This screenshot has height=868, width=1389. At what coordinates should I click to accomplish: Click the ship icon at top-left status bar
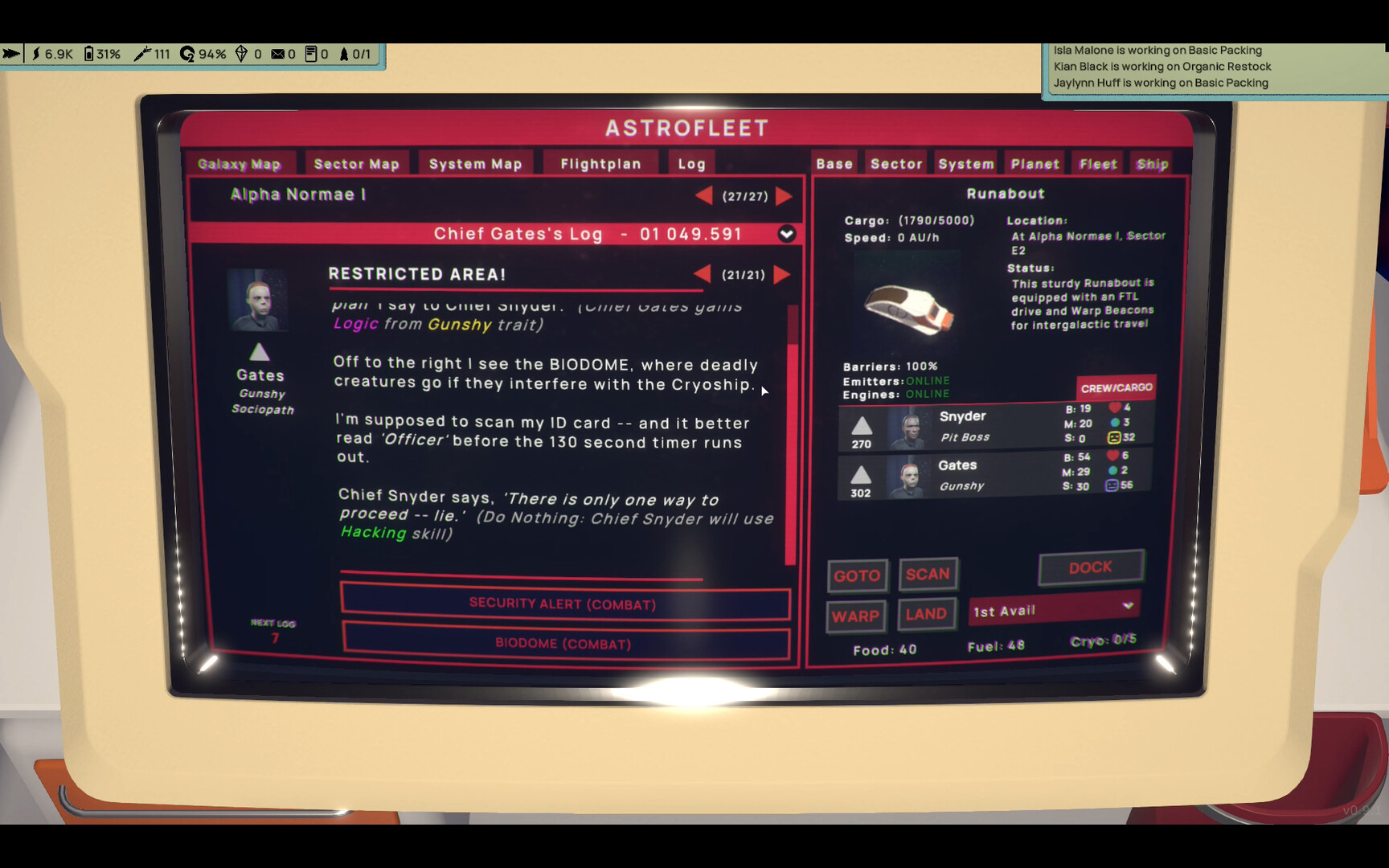pos(11,54)
